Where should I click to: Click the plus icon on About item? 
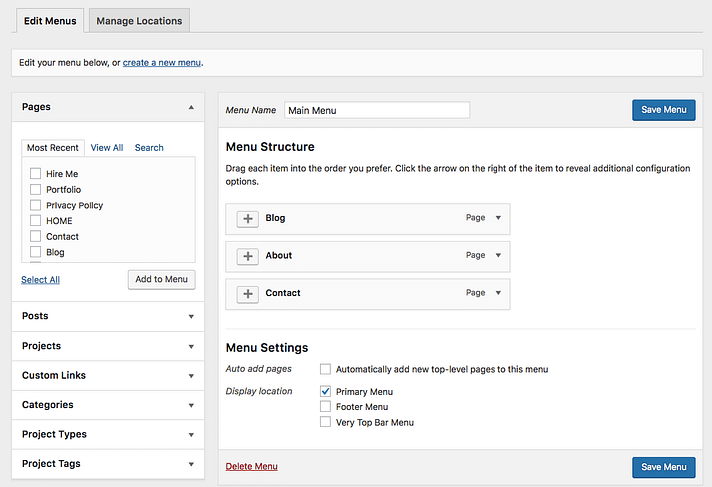247,256
